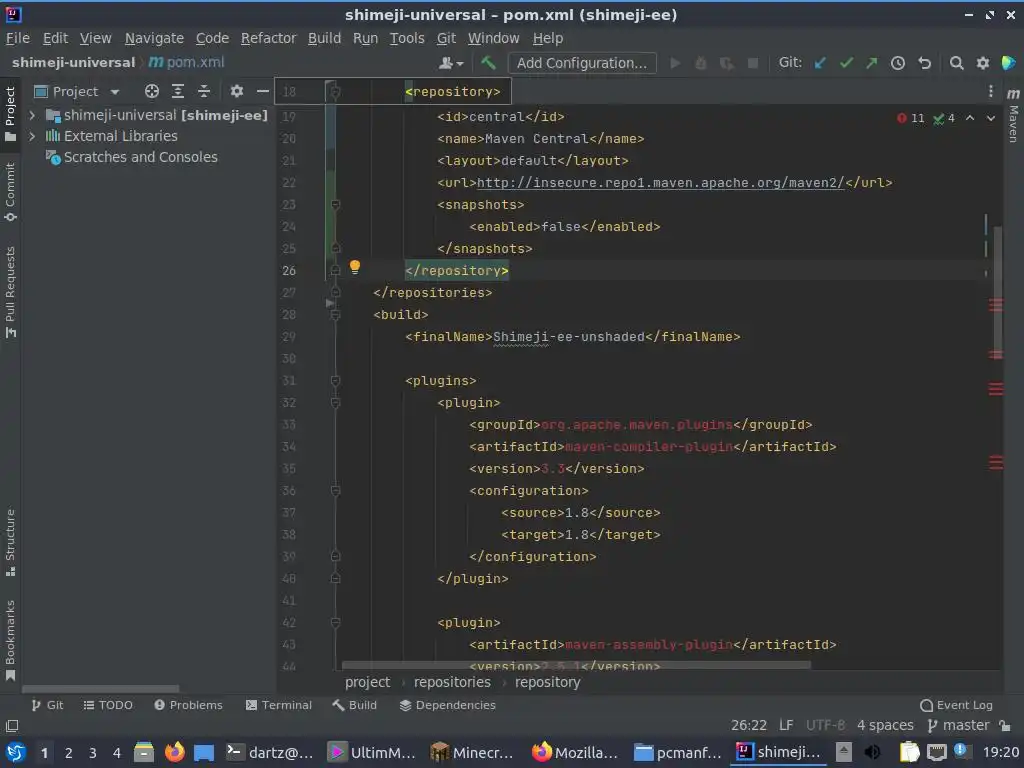Click the JetBrains toolbox colorful icon

[1008, 63]
